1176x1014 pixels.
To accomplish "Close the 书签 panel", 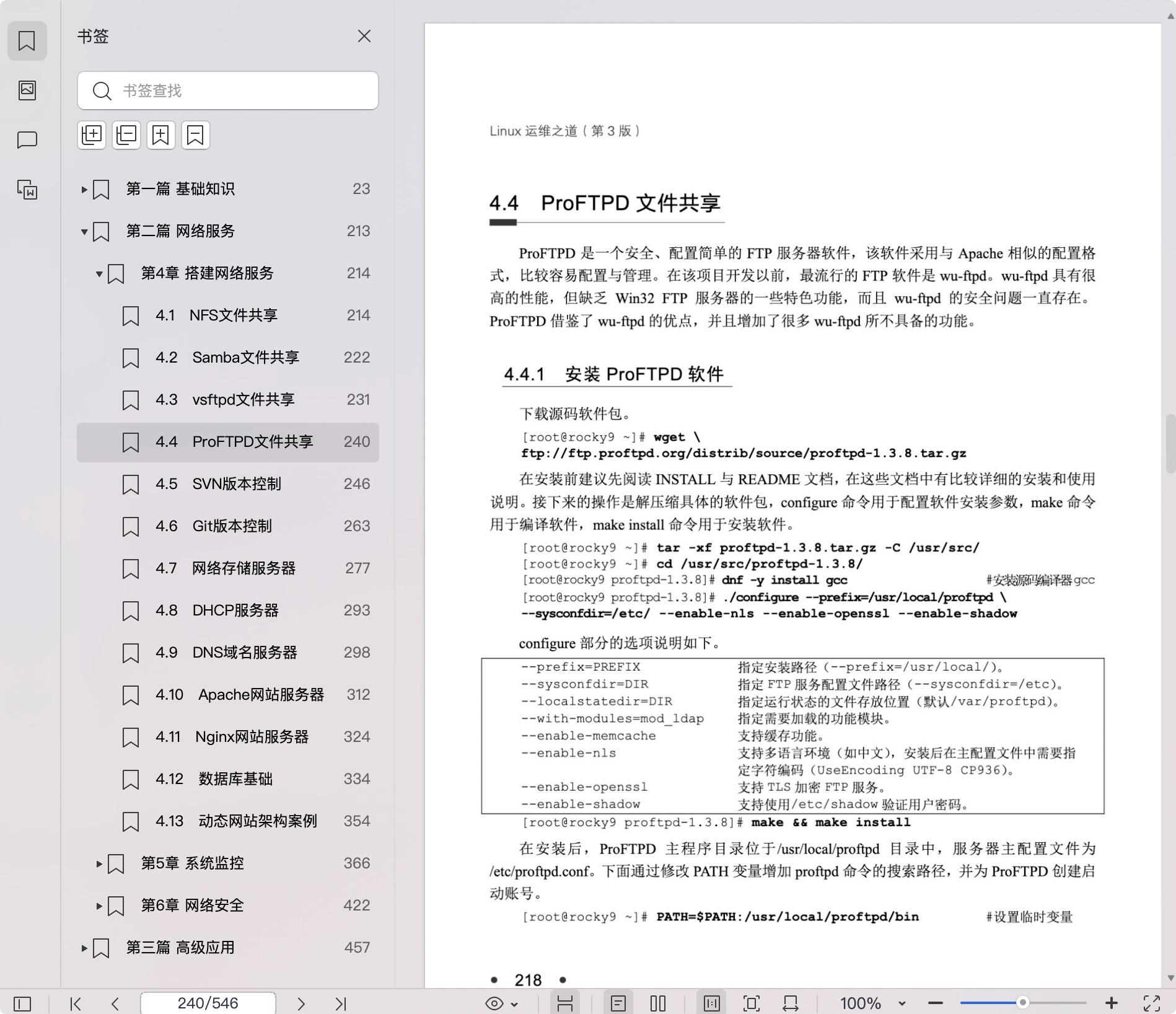I will click(x=364, y=37).
